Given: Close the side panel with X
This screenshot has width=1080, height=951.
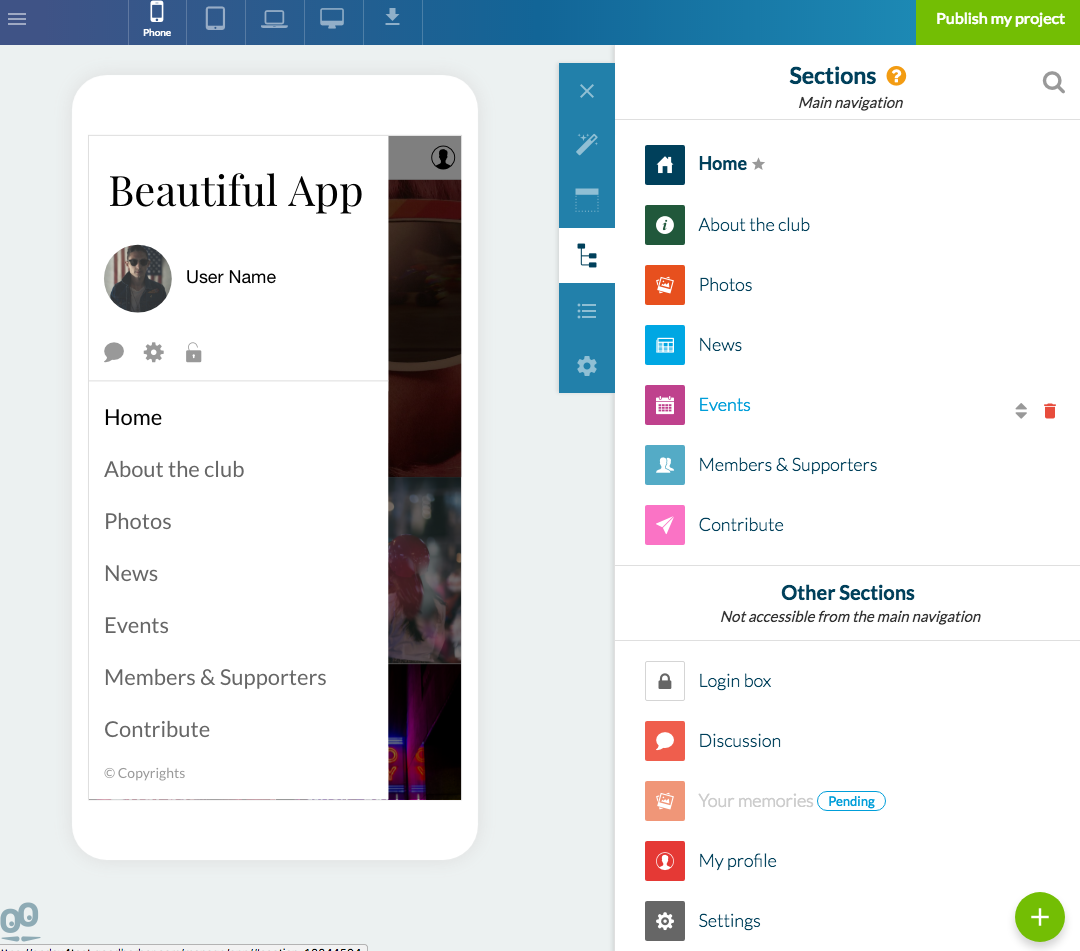Looking at the screenshot, I should click(x=587, y=91).
